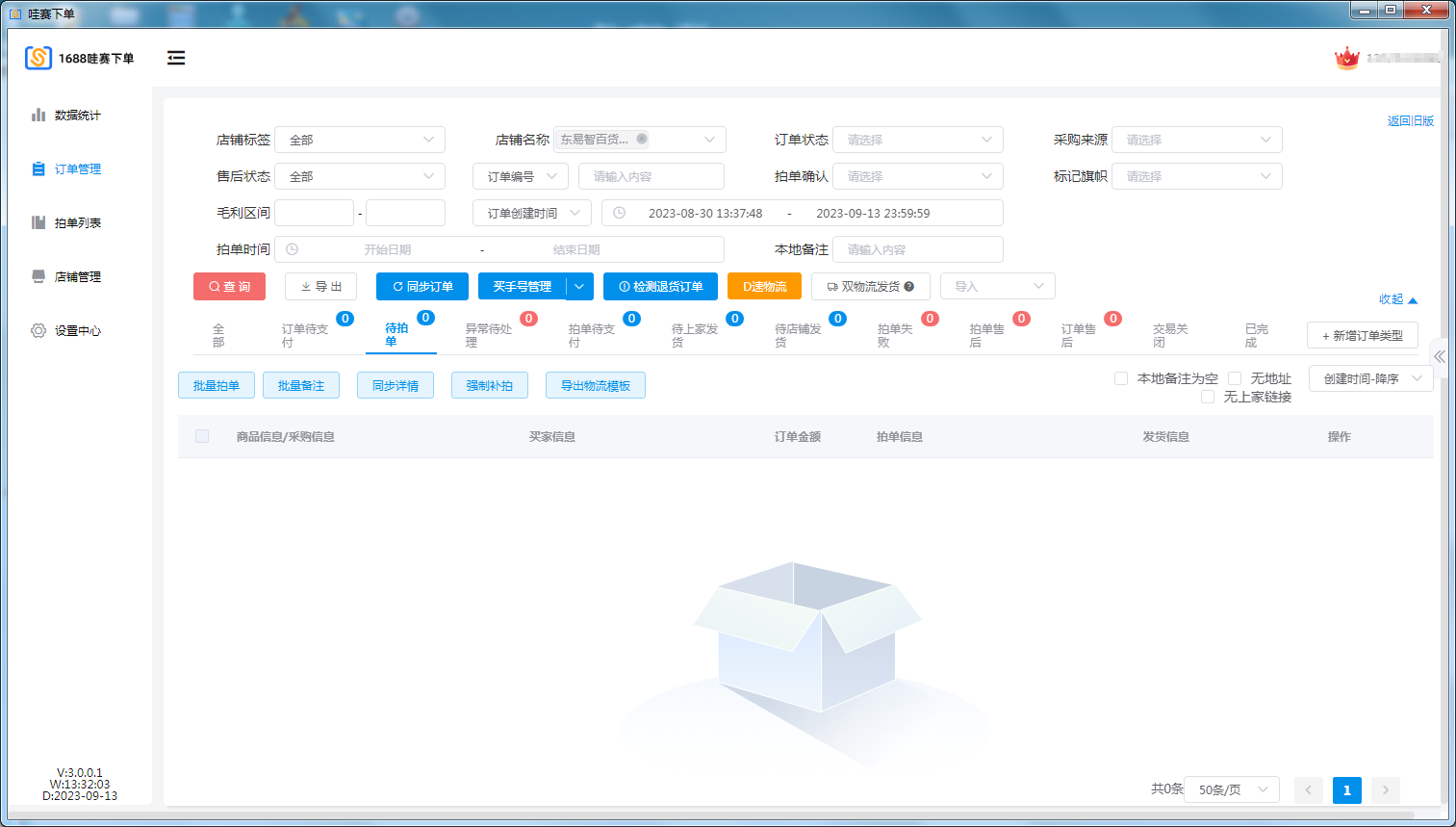Click the 导出物流模板 button
1456x827 pixels.
596,385
